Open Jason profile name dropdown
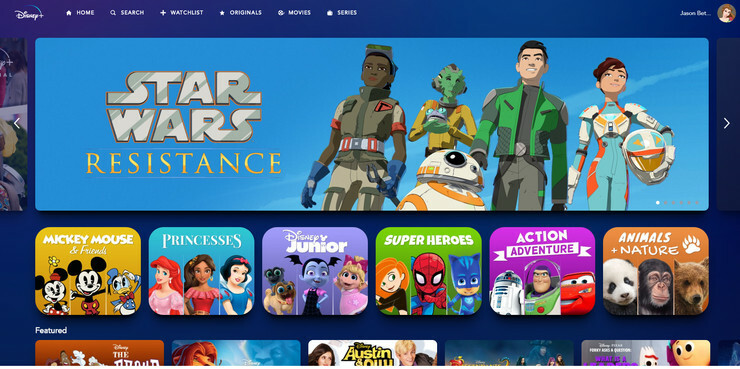740x369 pixels. 695,13
